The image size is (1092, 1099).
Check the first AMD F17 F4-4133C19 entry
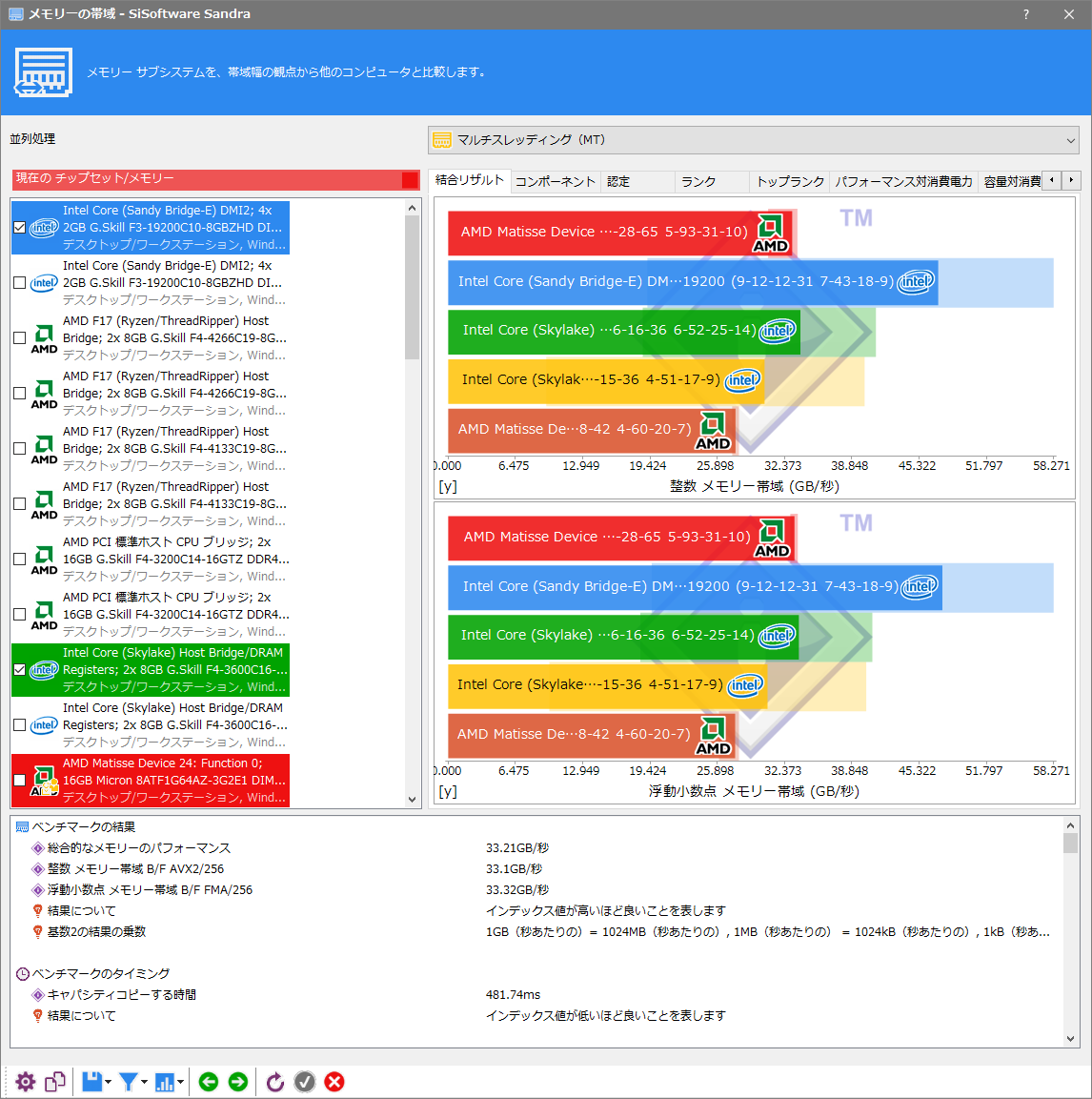tap(20, 449)
